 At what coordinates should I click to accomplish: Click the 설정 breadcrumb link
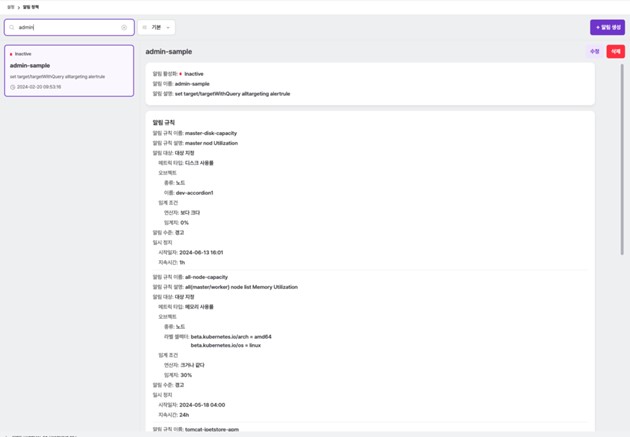(x=10, y=7)
